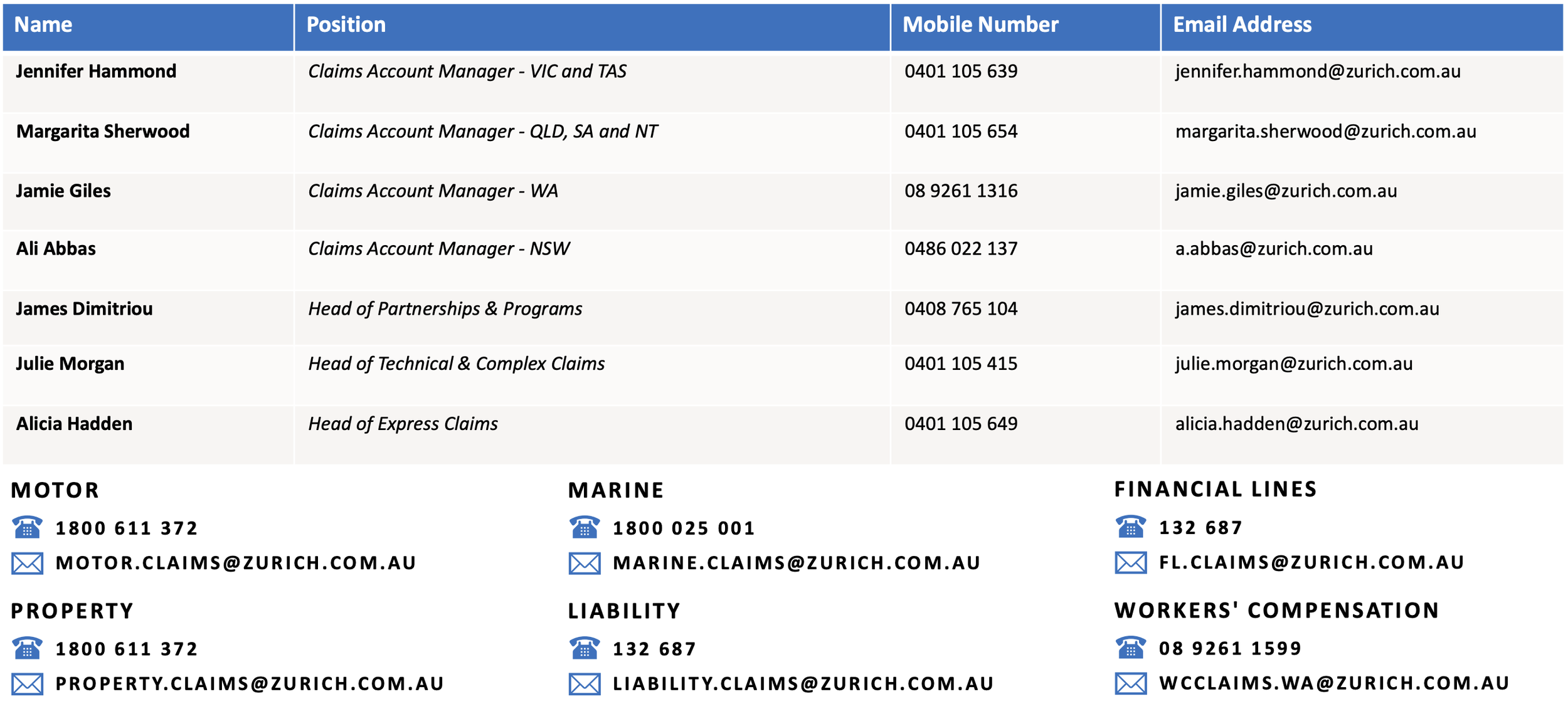The height and width of the screenshot is (704, 1568).
Task: Select the name Ali Abbas
Action: [56, 249]
